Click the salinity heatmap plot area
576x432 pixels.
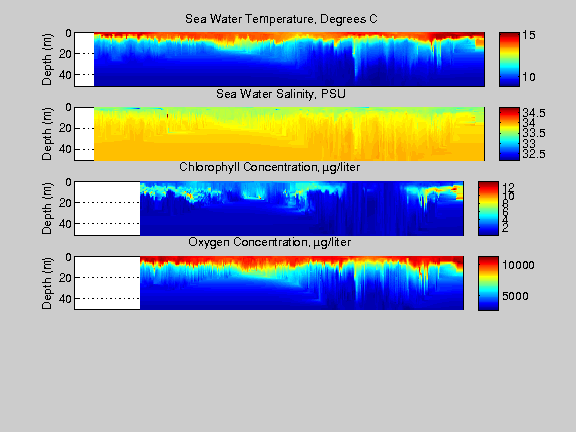pos(280,134)
